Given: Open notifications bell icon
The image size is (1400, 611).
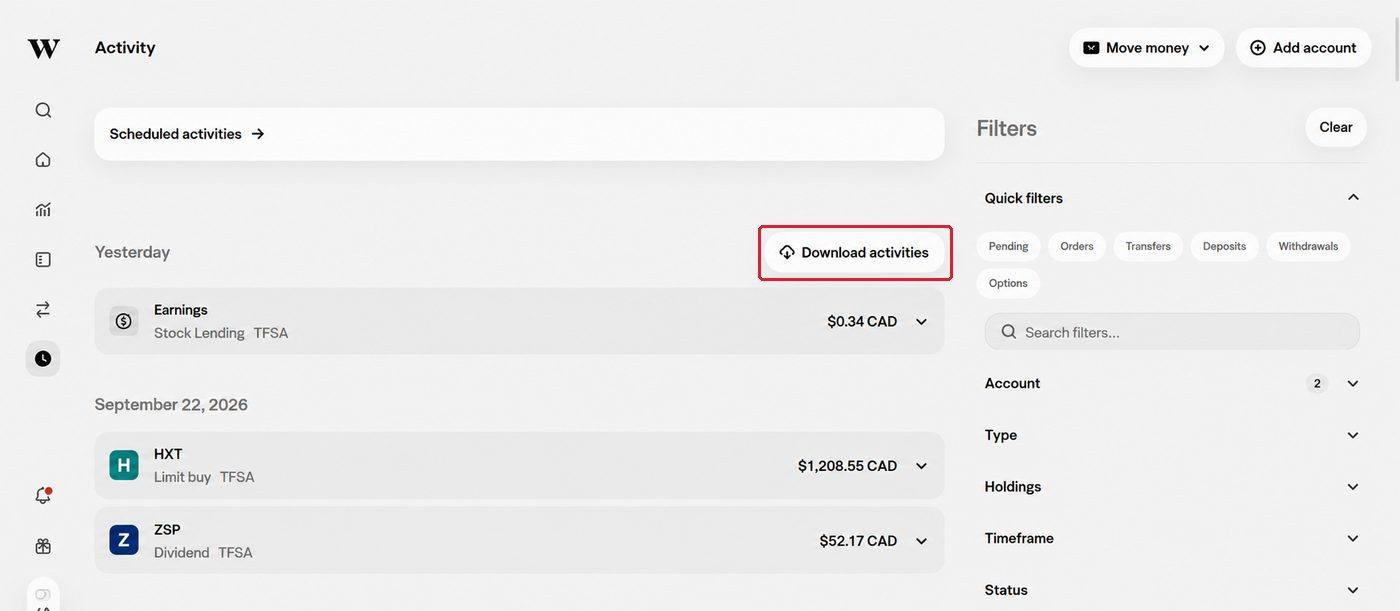Looking at the screenshot, I should point(43,496).
